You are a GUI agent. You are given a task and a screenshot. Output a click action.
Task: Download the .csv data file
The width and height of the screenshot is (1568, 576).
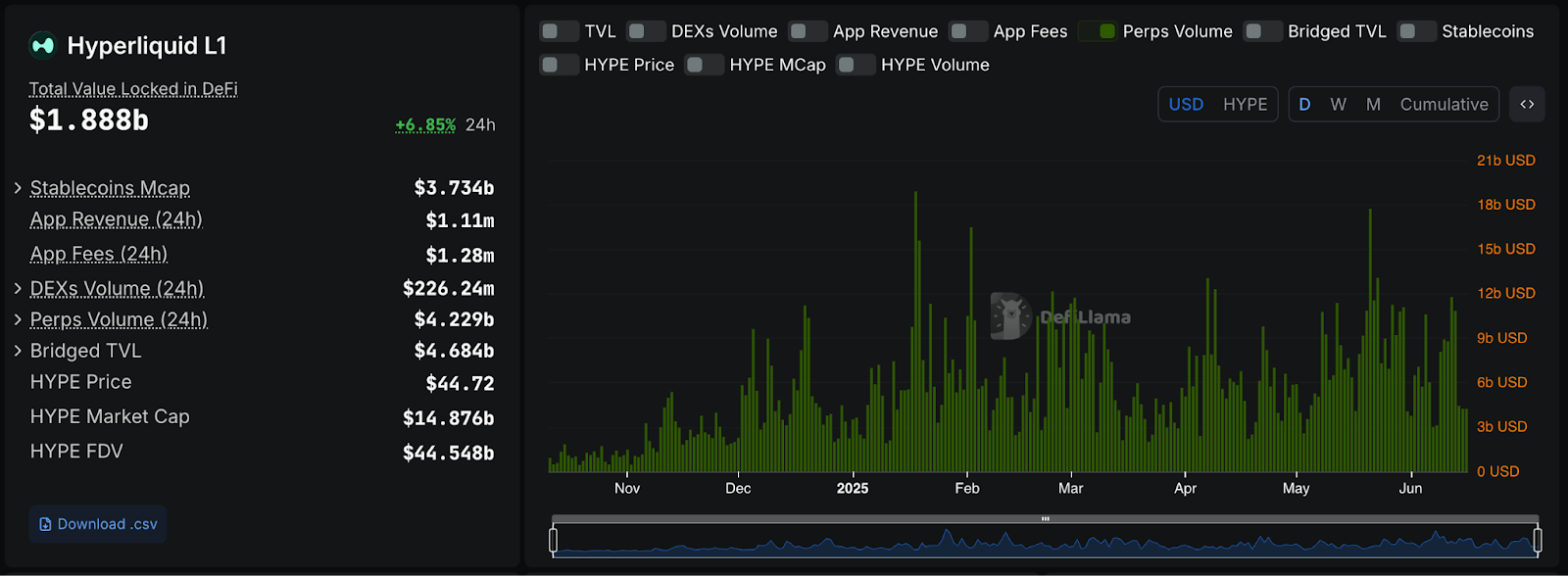click(98, 524)
